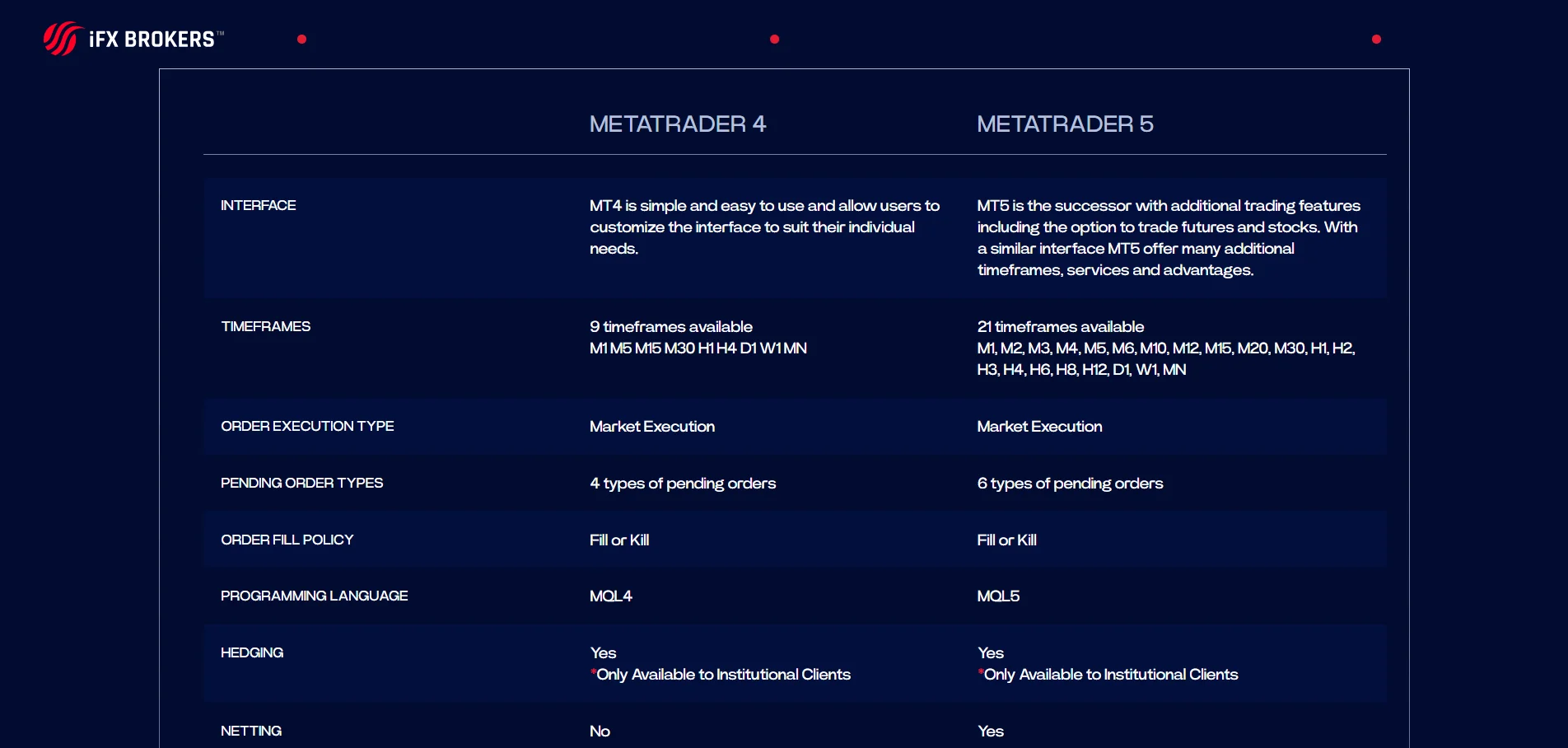Screen dimensions: 1568x748
Task: Click MT4 'Only Available to Institutional Clients' note
Action: point(721,674)
